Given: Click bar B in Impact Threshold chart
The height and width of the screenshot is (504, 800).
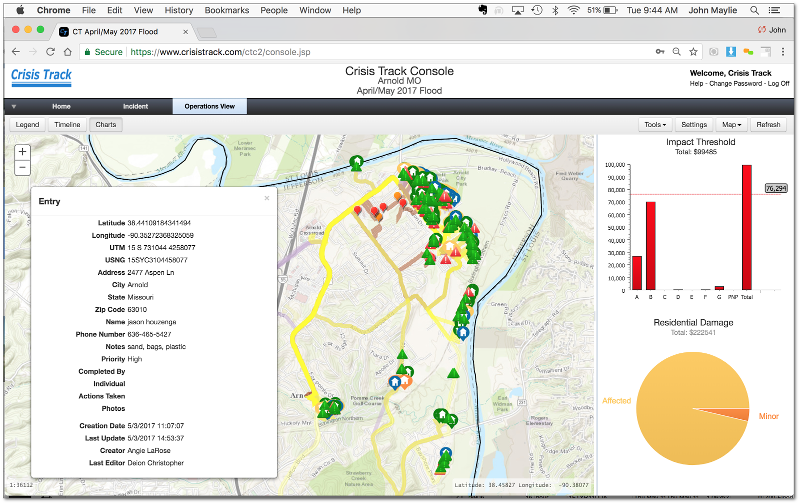Looking at the screenshot, I should 651,246.
